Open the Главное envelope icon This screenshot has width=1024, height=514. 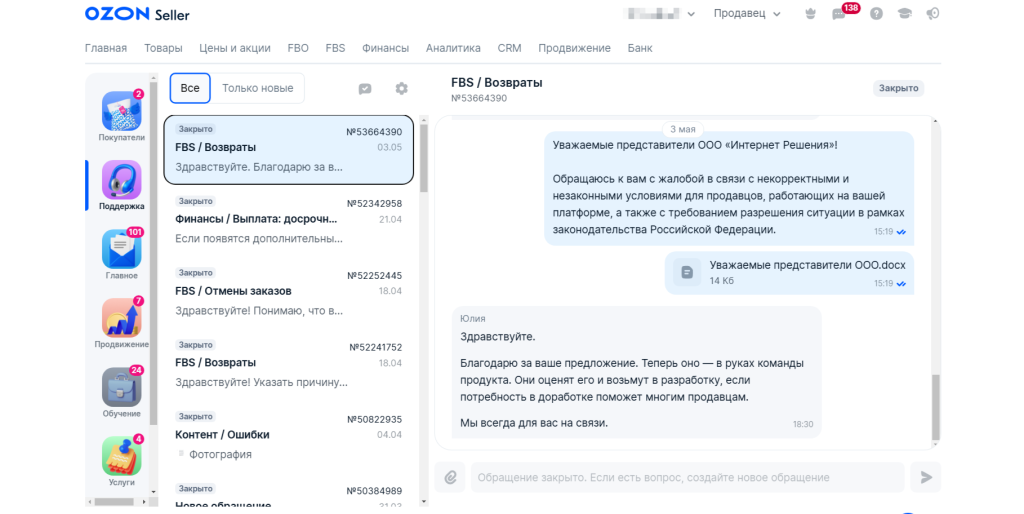pos(121,249)
